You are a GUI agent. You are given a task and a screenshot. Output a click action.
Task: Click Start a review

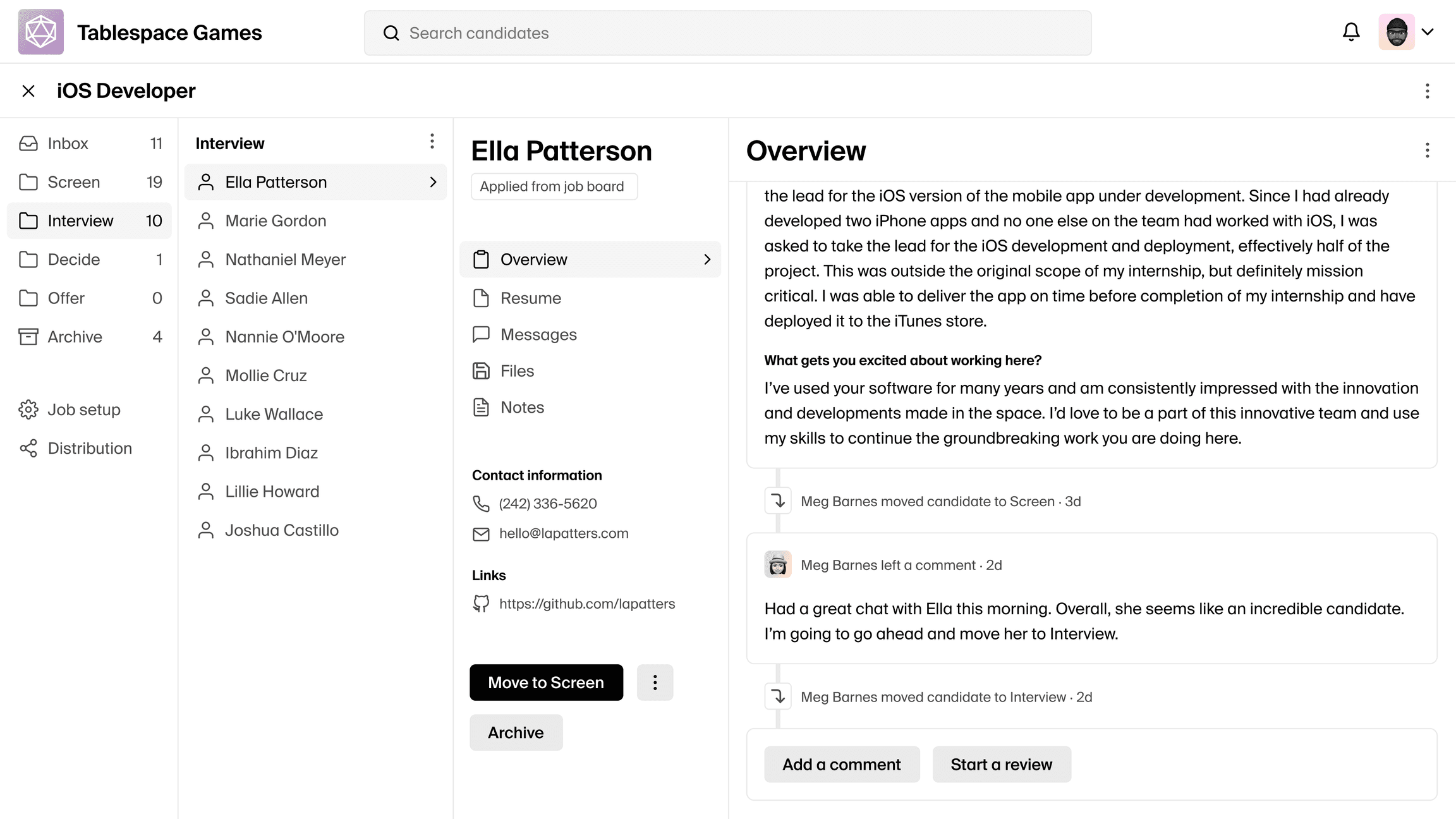1001,764
